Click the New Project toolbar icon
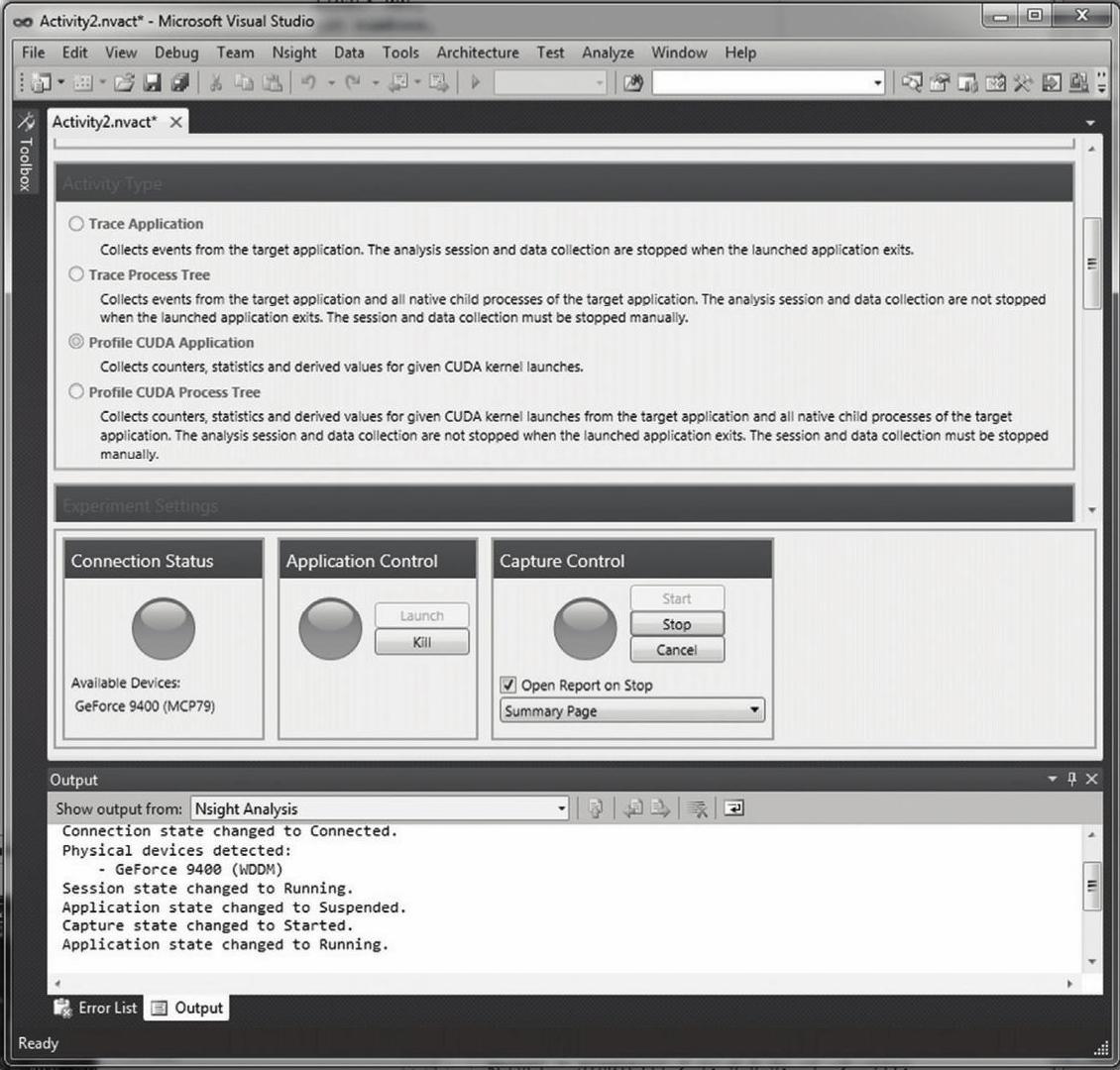The height and width of the screenshot is (1070, 1120). point(41,83)
